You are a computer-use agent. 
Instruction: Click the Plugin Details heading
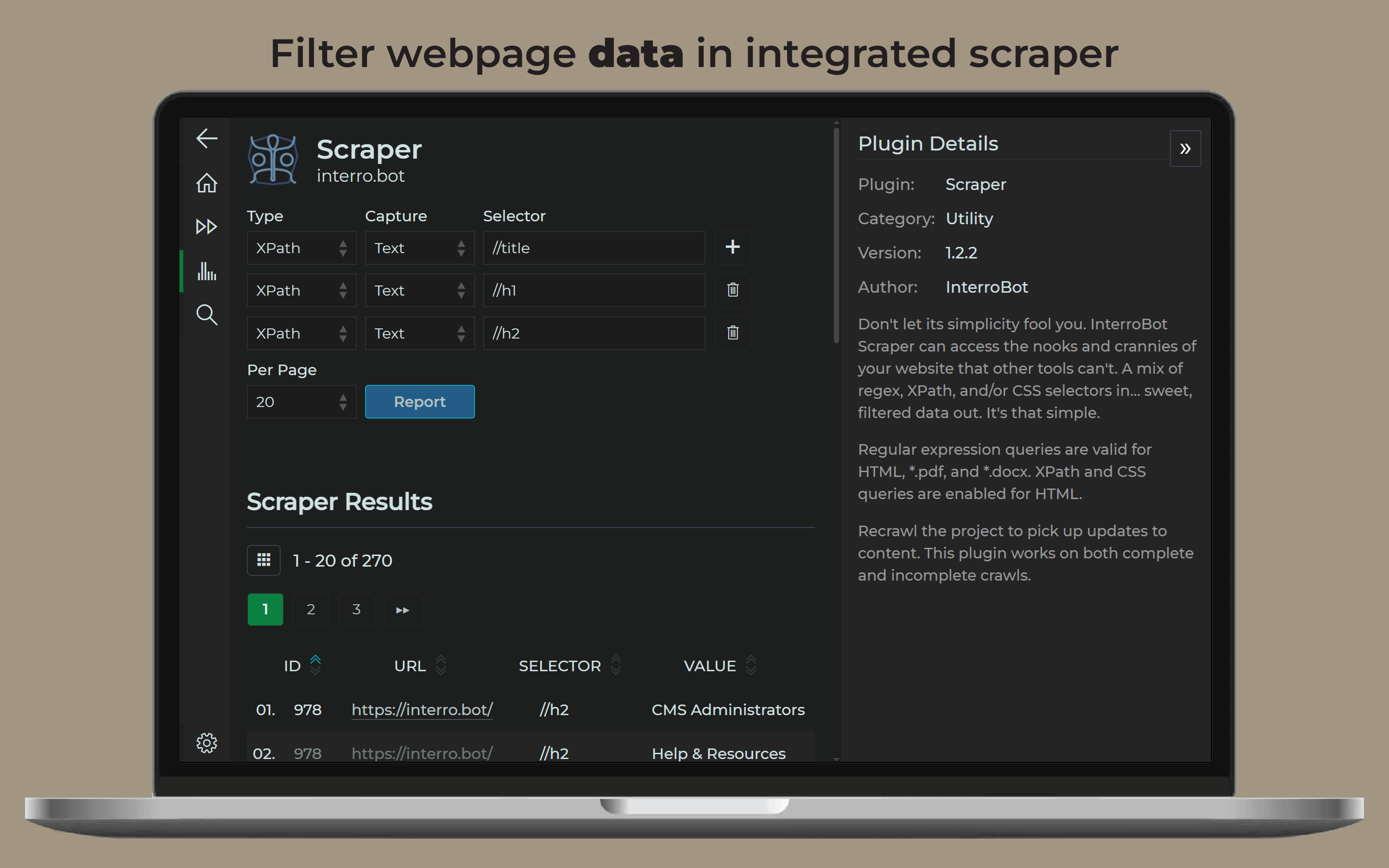pos(928,144)
